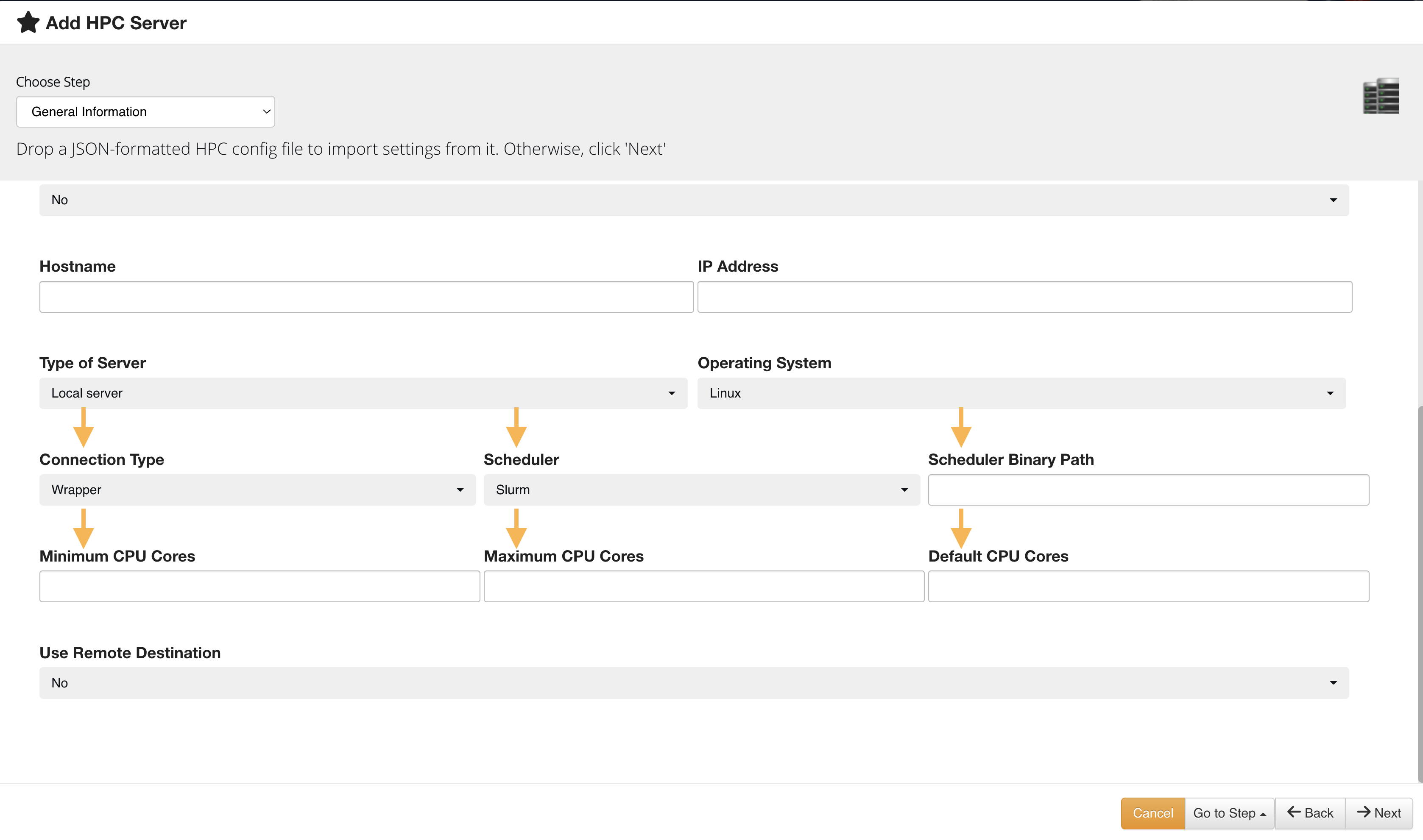Click orange arrow above Minimum CPU Cores
1423x840 pixels.
tap(83, 530)
